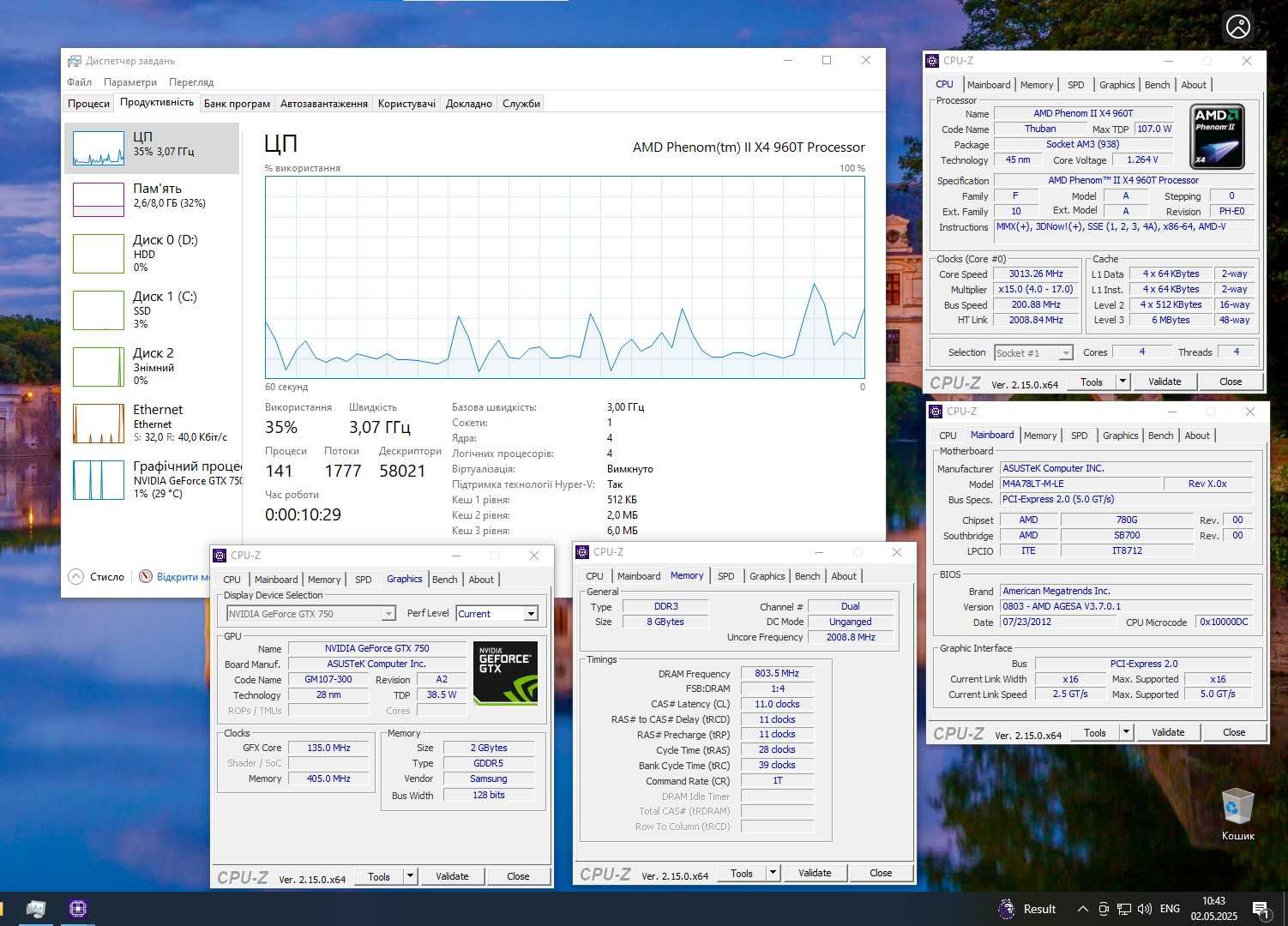The height and width of the screenshot is (926, 1288).
Task: Select the Графічний процесор GPU entry
Action: click(152, 480)
